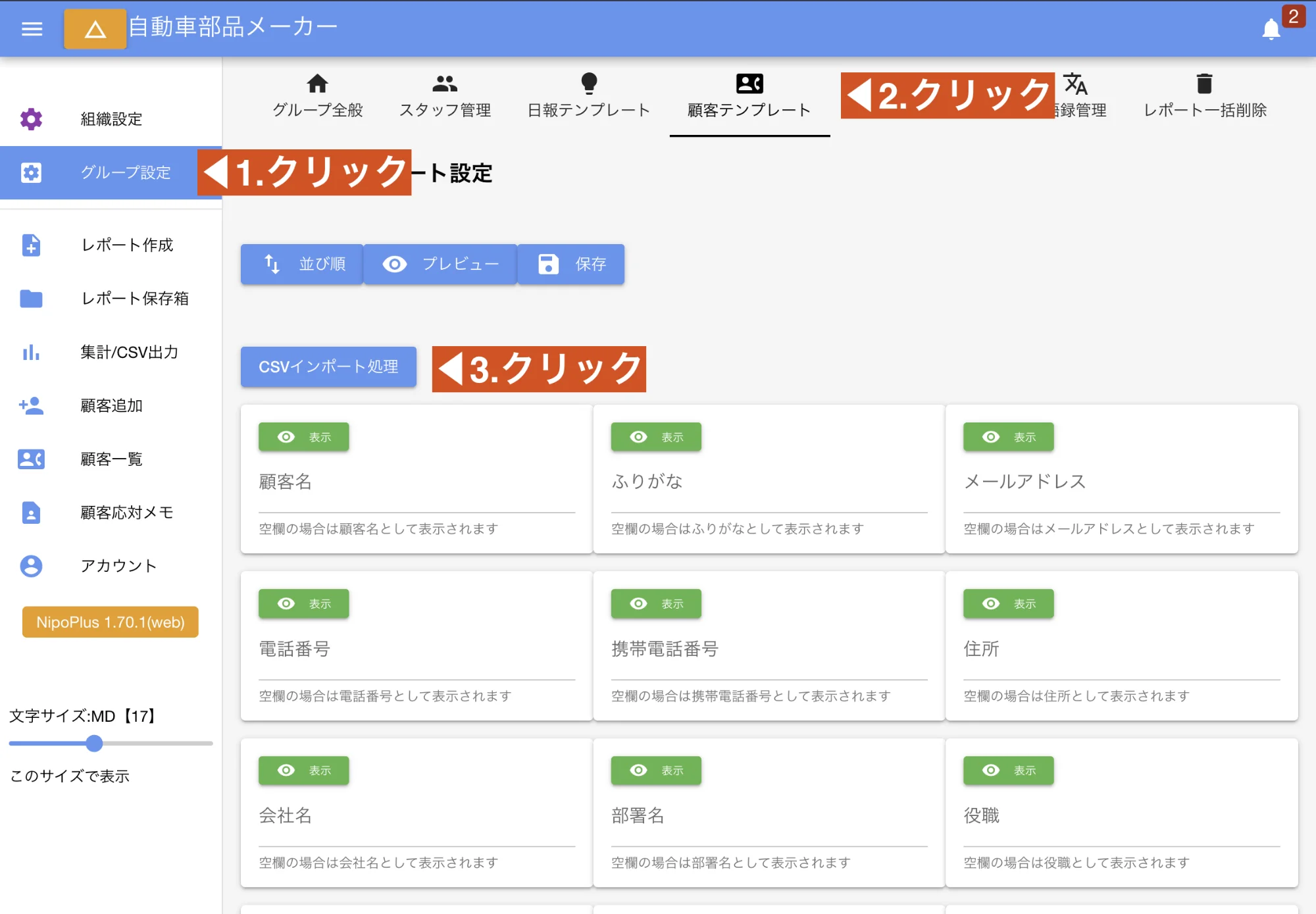The height and width of the screenshot is (914, 1316).
Task: Click the CSVインポート処理 button
Action: [x=328, y=368]
